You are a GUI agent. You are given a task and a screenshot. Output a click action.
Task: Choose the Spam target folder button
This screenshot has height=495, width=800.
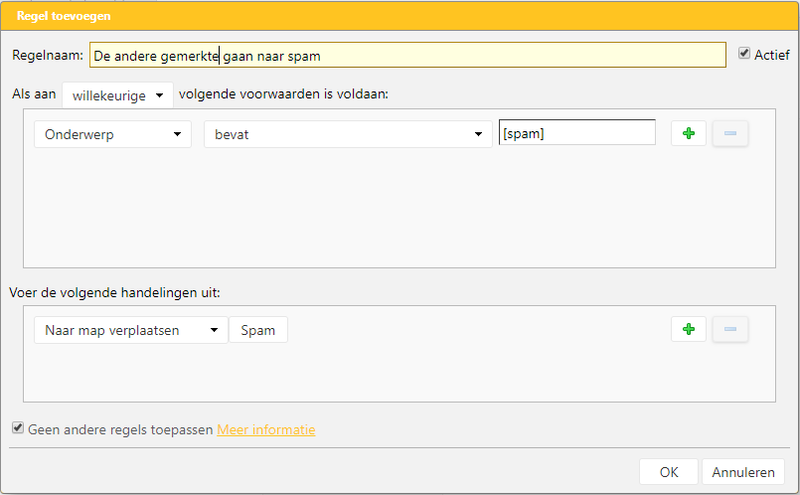pyautogui.click(x=258, y=330)
